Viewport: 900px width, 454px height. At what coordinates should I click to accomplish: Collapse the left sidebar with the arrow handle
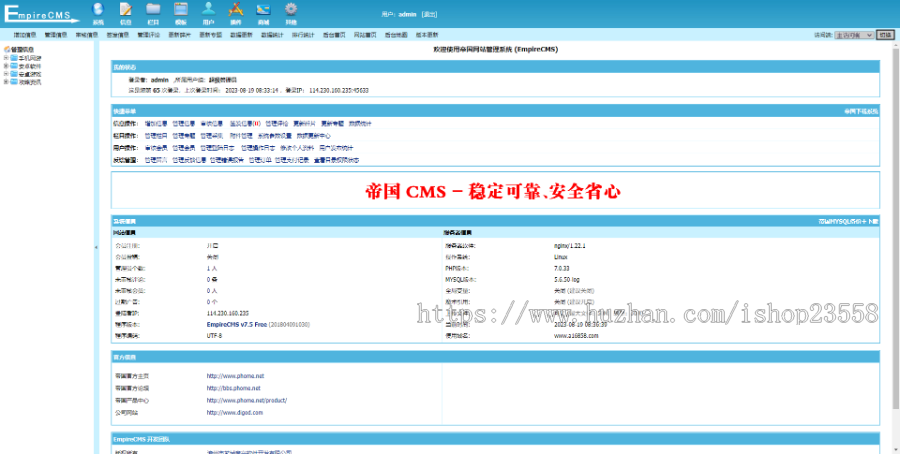96,247
